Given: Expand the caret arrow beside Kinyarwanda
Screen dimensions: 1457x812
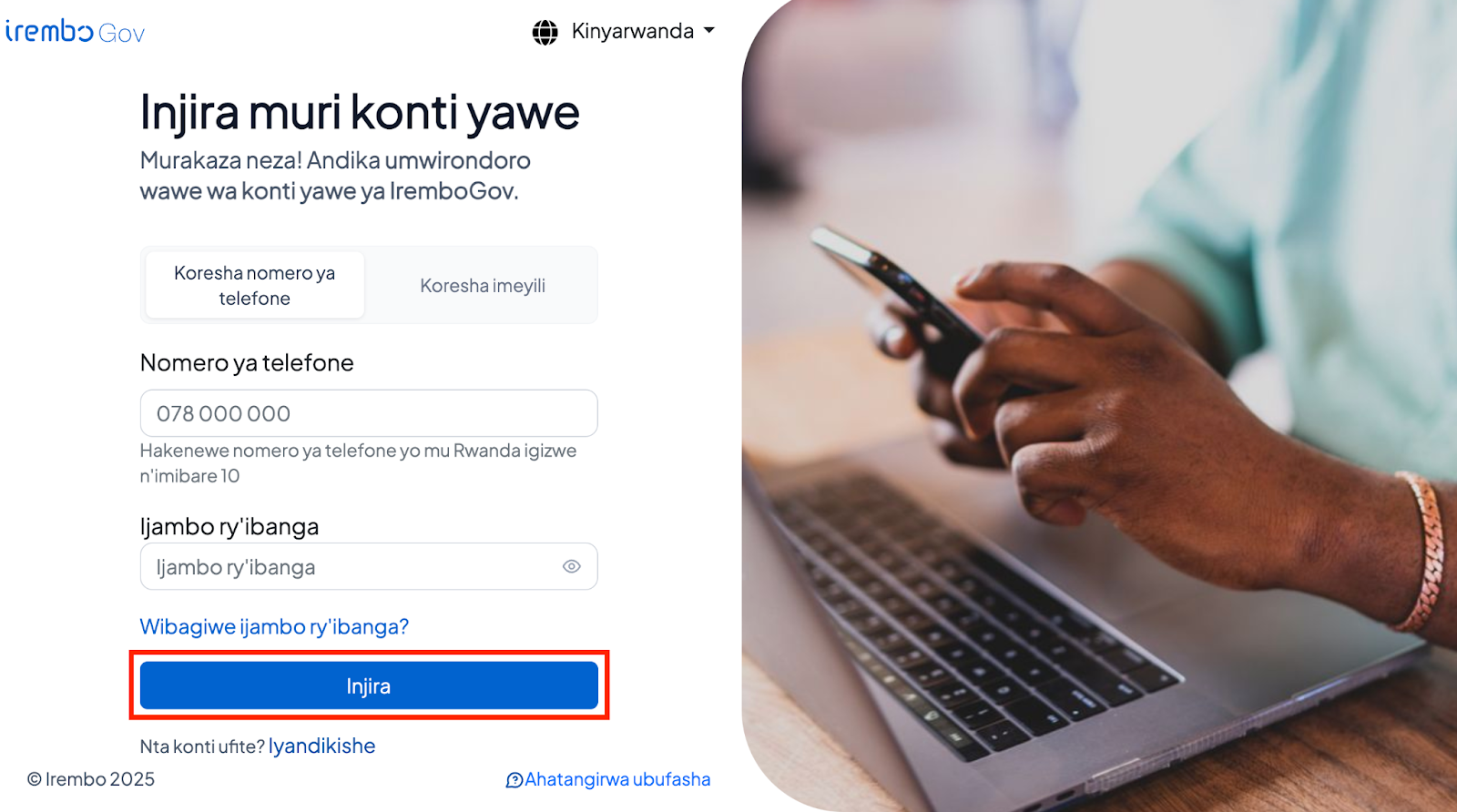Looking at the screenshot, I should [709, 31].
